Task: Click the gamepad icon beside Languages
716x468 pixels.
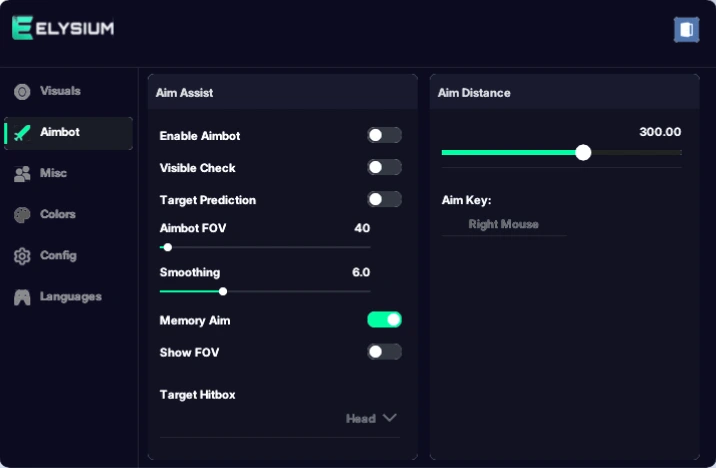Action: point(22,297)
